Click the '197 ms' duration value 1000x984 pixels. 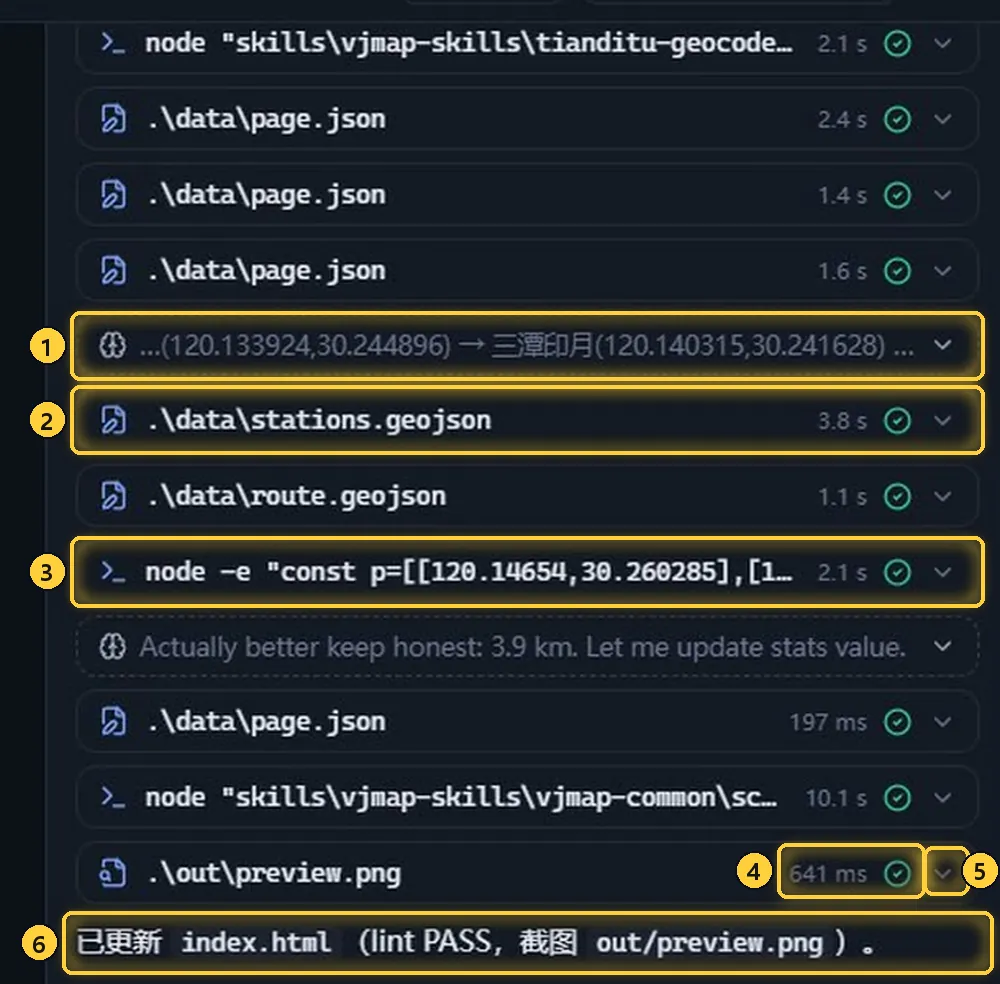click(828, 723)
